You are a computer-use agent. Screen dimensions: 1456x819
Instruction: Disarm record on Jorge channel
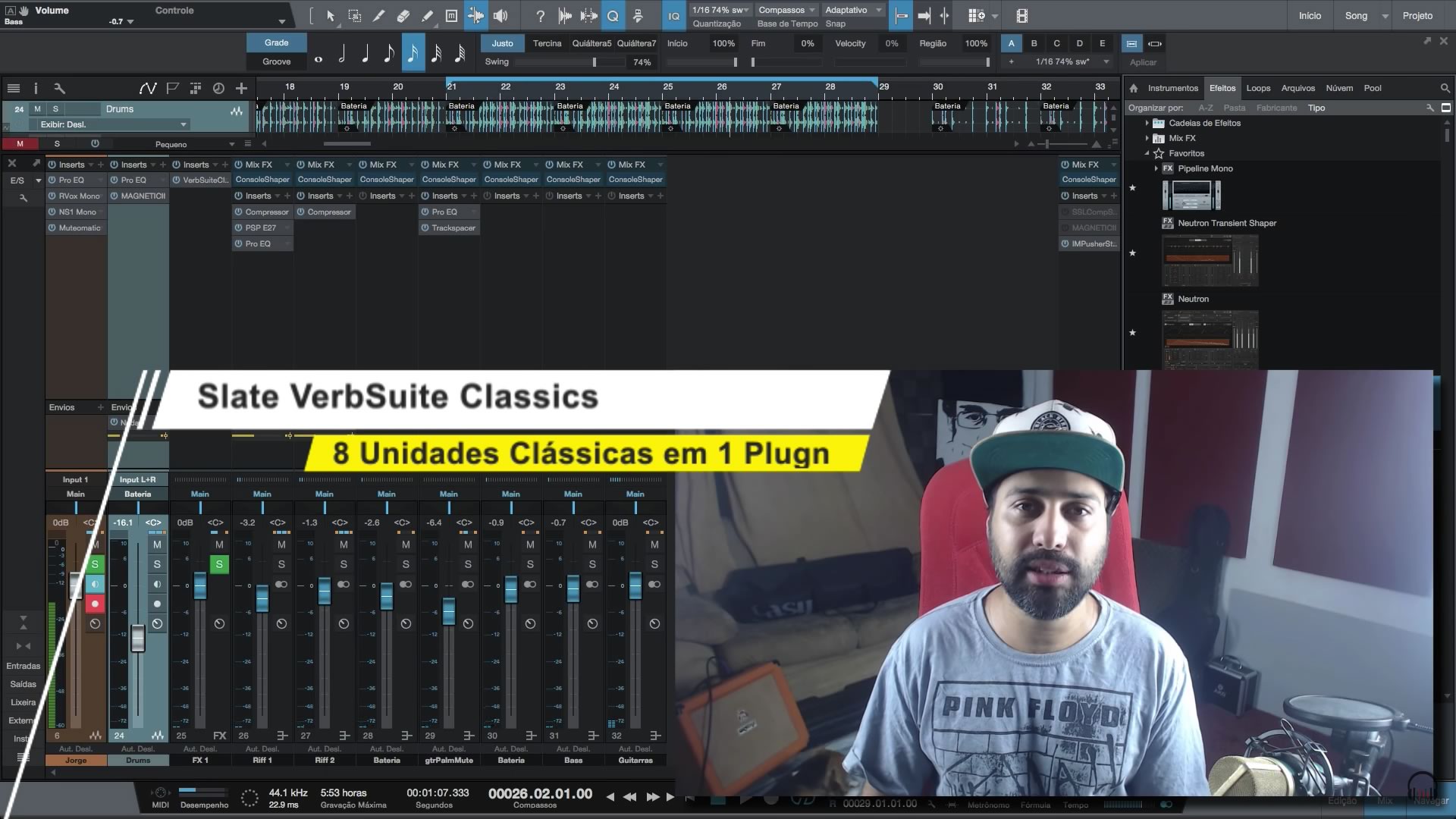(x=95, y=604)
